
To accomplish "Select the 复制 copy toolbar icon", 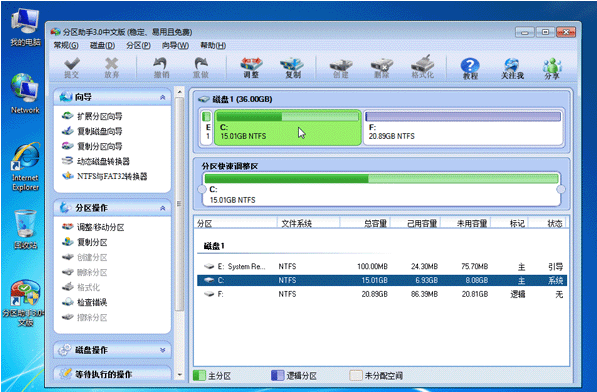I will tap(292, 68).
